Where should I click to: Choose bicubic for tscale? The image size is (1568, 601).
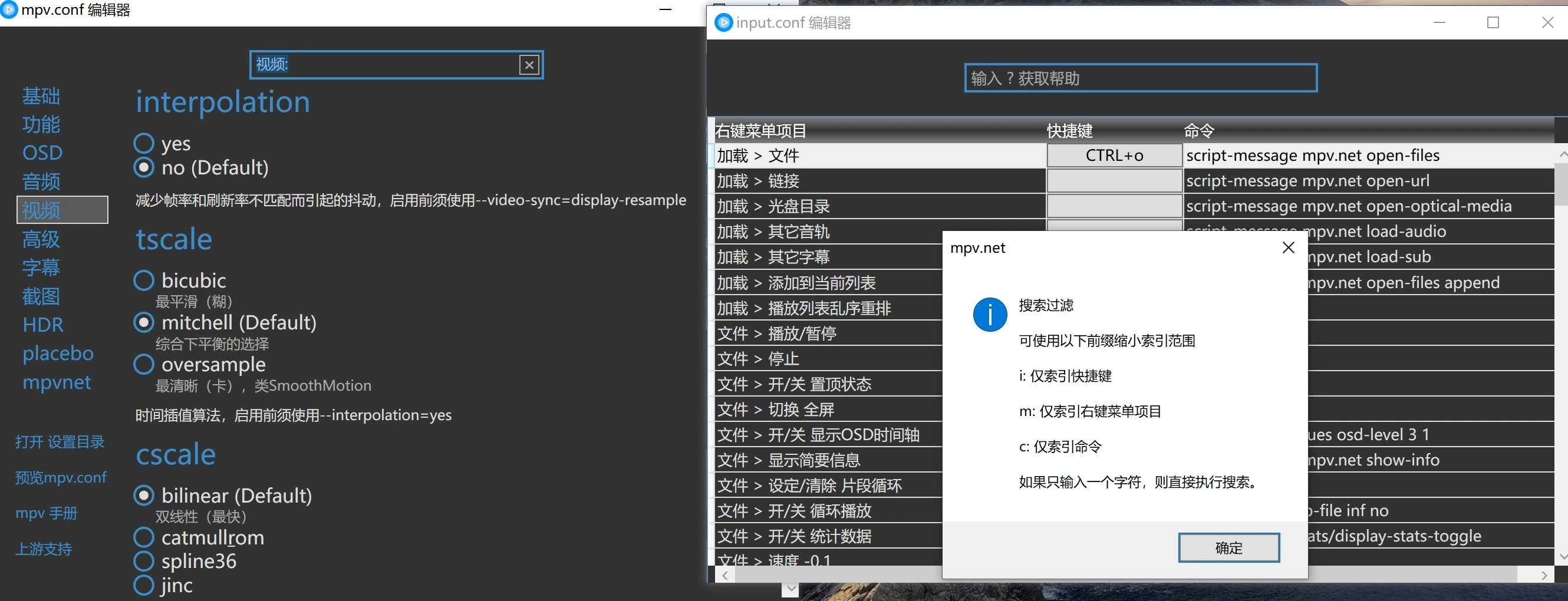pos(180,280)
